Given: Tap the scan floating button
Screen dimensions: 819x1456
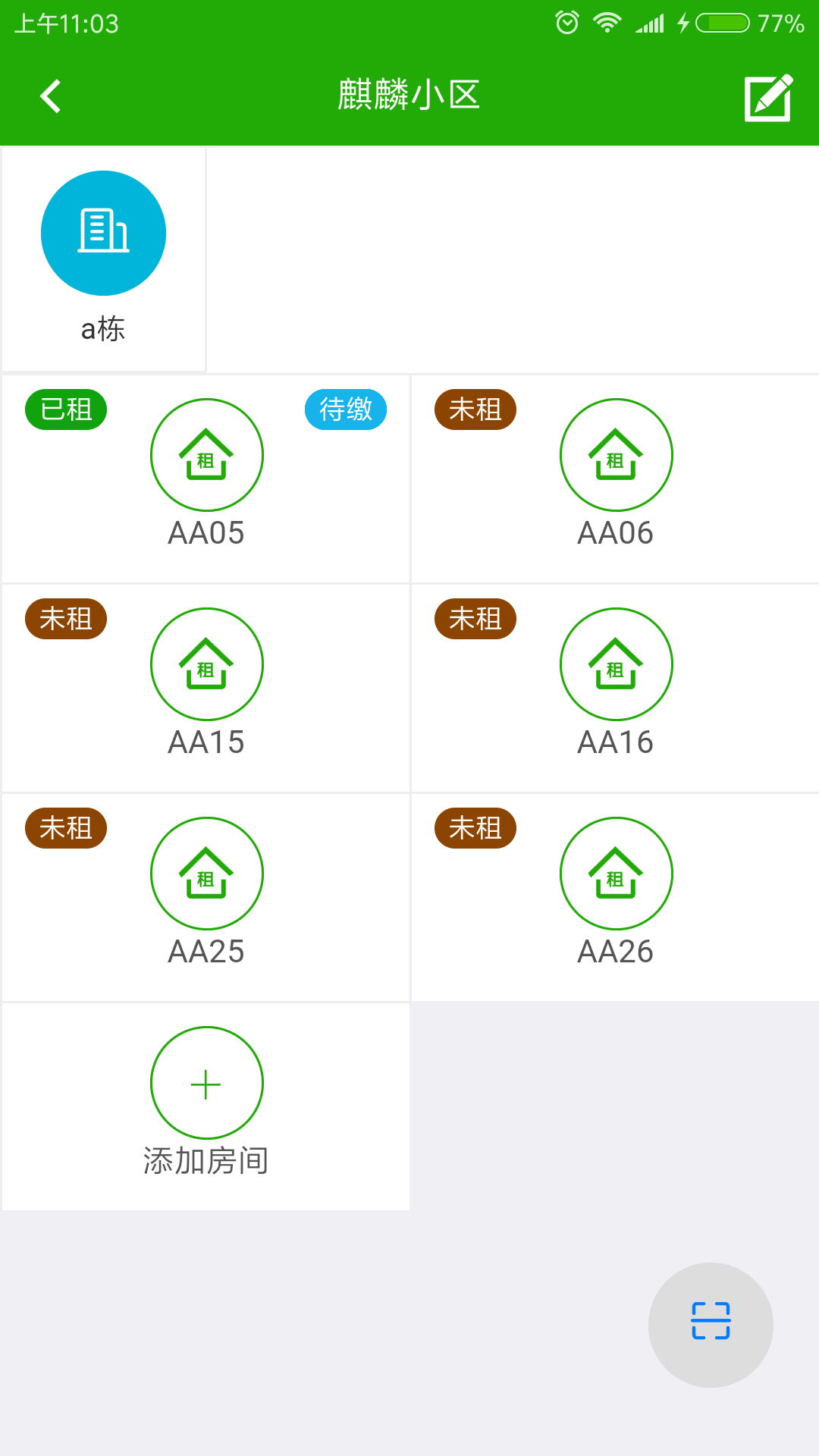Looking at the screenshot, I should pyautogui.click(x=711, y=1325).
